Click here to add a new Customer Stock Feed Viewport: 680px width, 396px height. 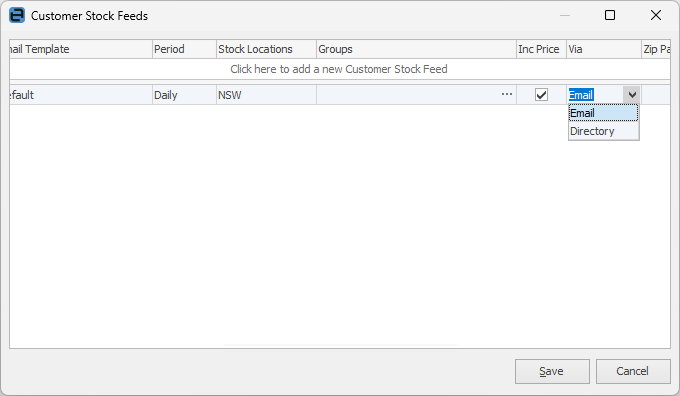[x=340, y=69]
